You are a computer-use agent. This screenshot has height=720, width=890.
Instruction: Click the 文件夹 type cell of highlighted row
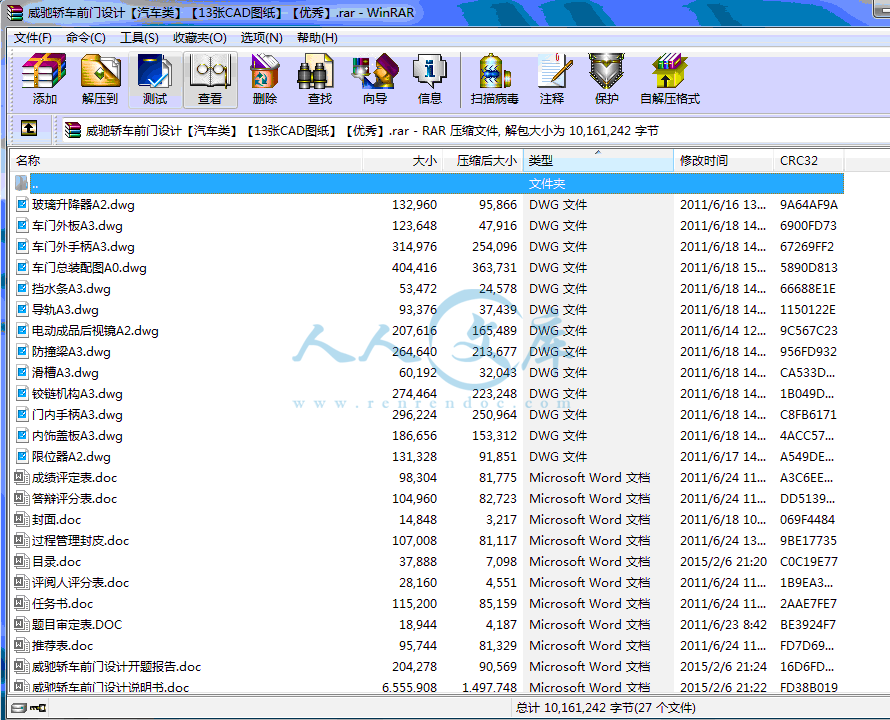point(547,183)
